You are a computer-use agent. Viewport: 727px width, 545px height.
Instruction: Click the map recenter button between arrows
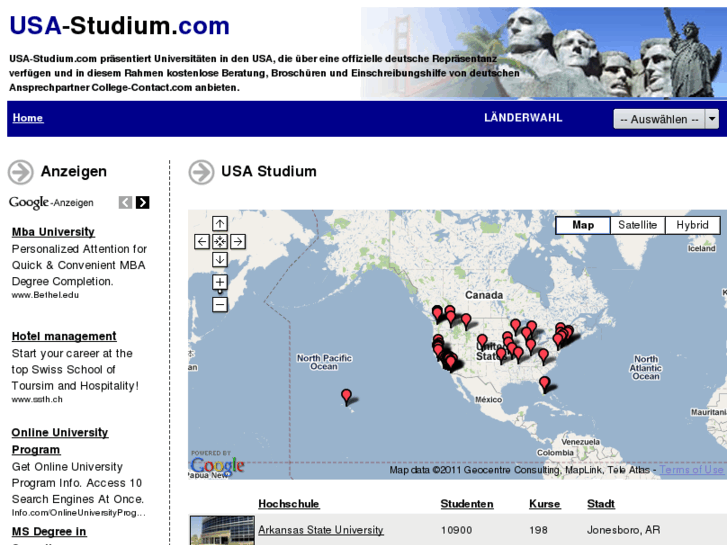(x=220, y=242)
